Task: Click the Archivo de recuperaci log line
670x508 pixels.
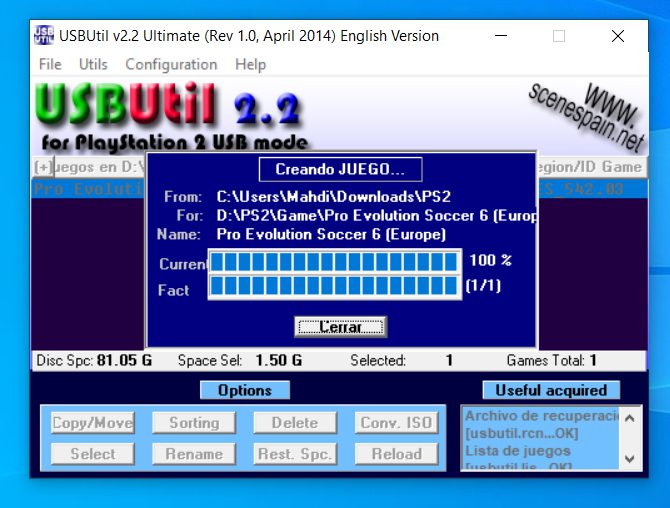Action: click(x=542, y=416)
